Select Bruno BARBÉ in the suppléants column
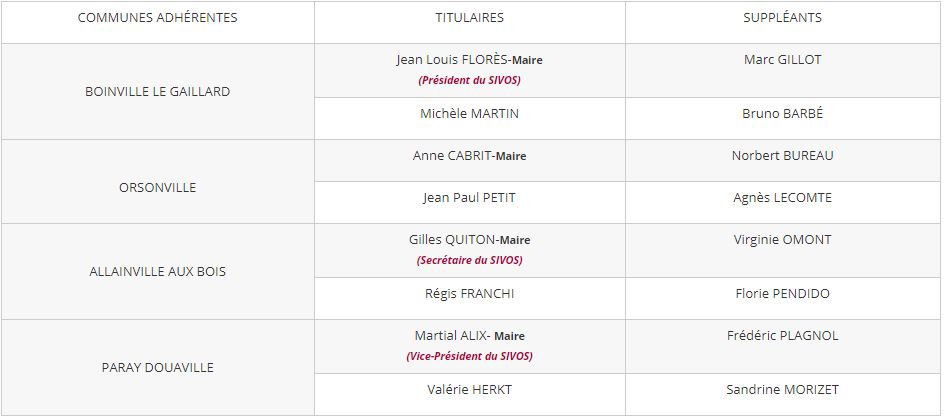 [x=782, y=114]
